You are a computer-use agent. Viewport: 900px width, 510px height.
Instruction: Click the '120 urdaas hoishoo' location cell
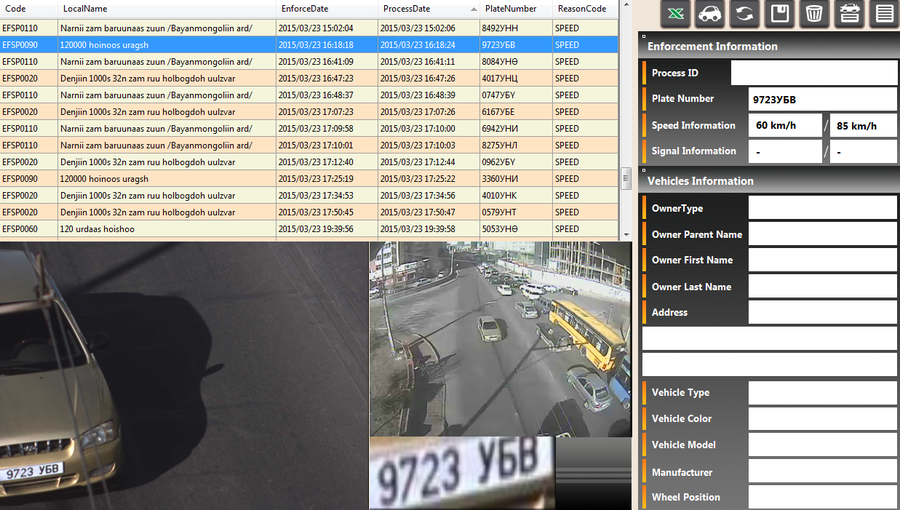pos(167,229)
